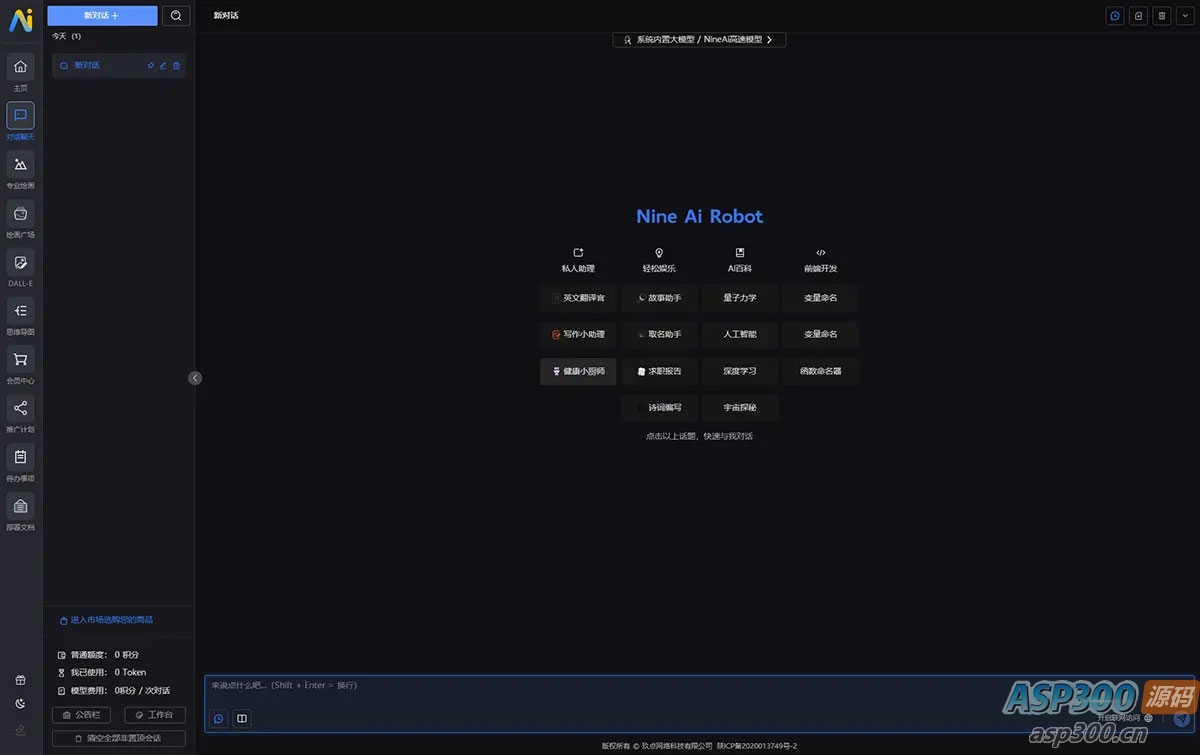Choose the 宇宙探秘 prompt card
Viewport: 1200px width, 755px height.
tap(740, 407)
